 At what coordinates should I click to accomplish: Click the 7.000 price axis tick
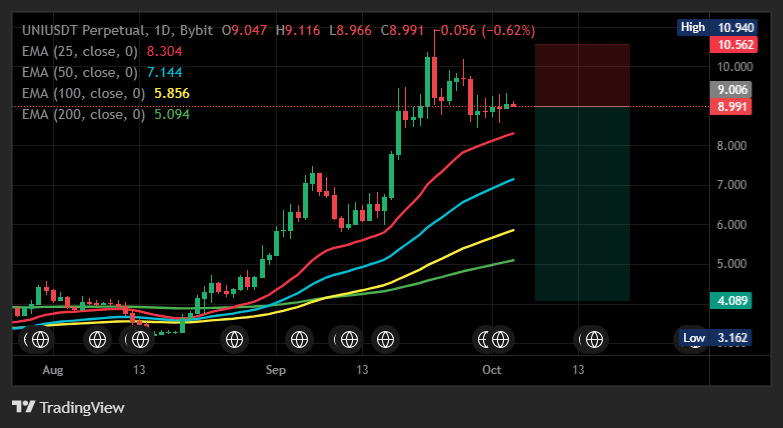pyautogui.click(x=732, y=185)
